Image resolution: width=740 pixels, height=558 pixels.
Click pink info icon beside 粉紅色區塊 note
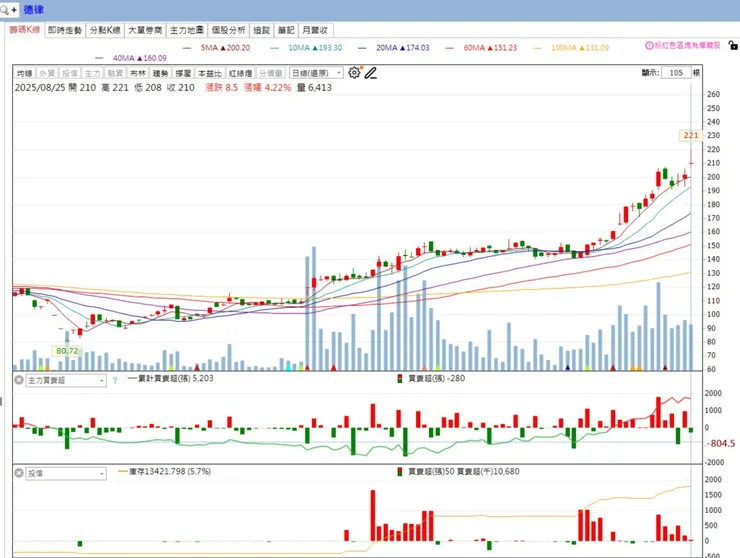point(649,46)
